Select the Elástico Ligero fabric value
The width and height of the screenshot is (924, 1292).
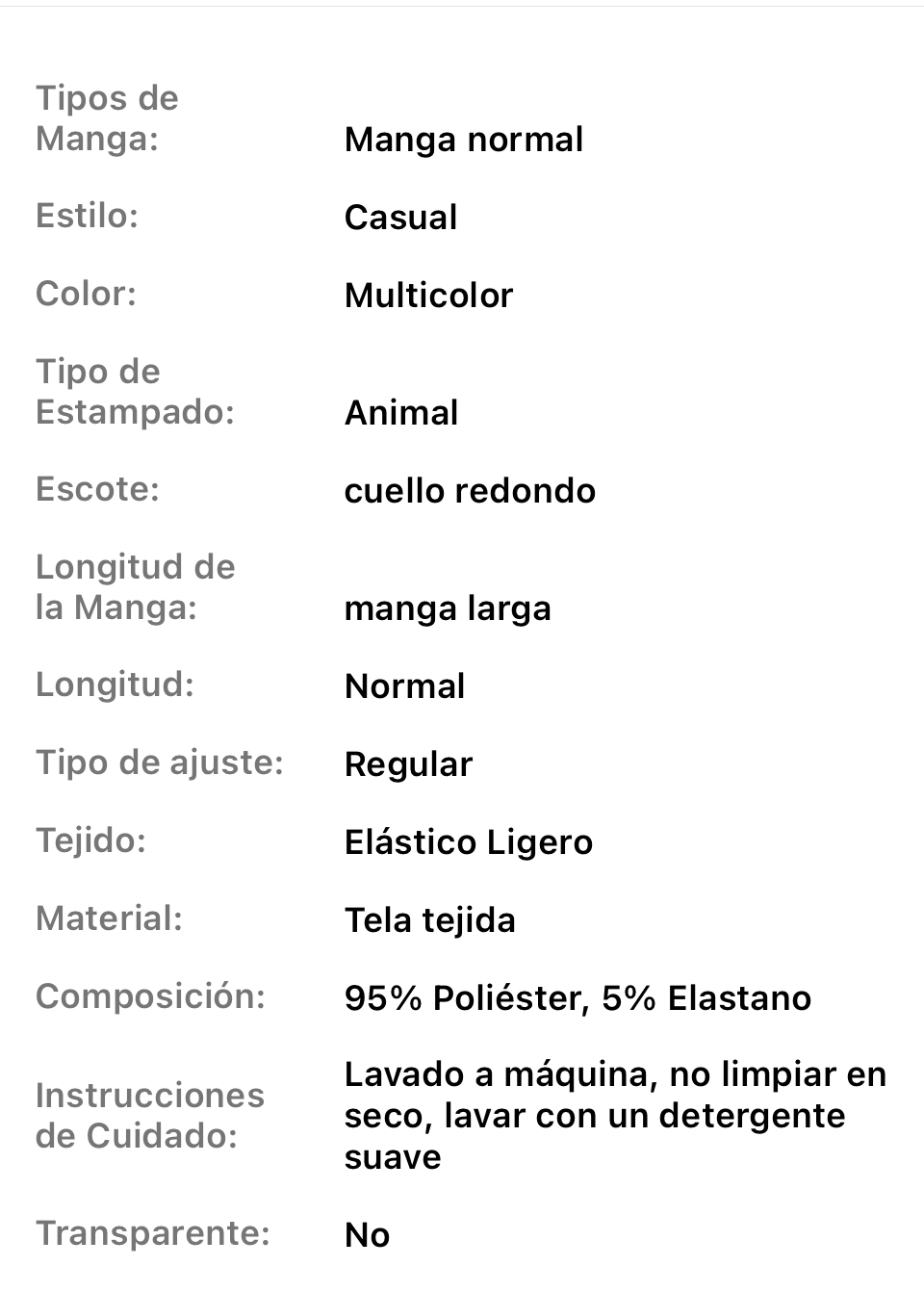tap(469, 842)
